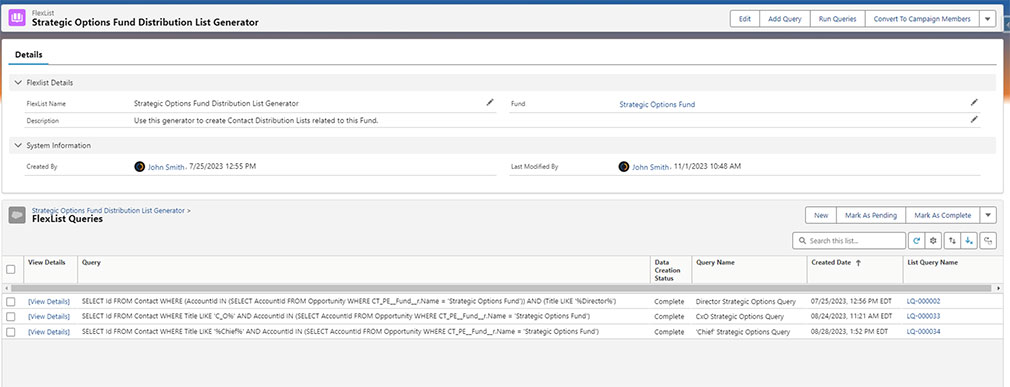Click Convert To Campaign Members
The width and height of the screenshot is (1010, 387).
[x=922, y=19]
